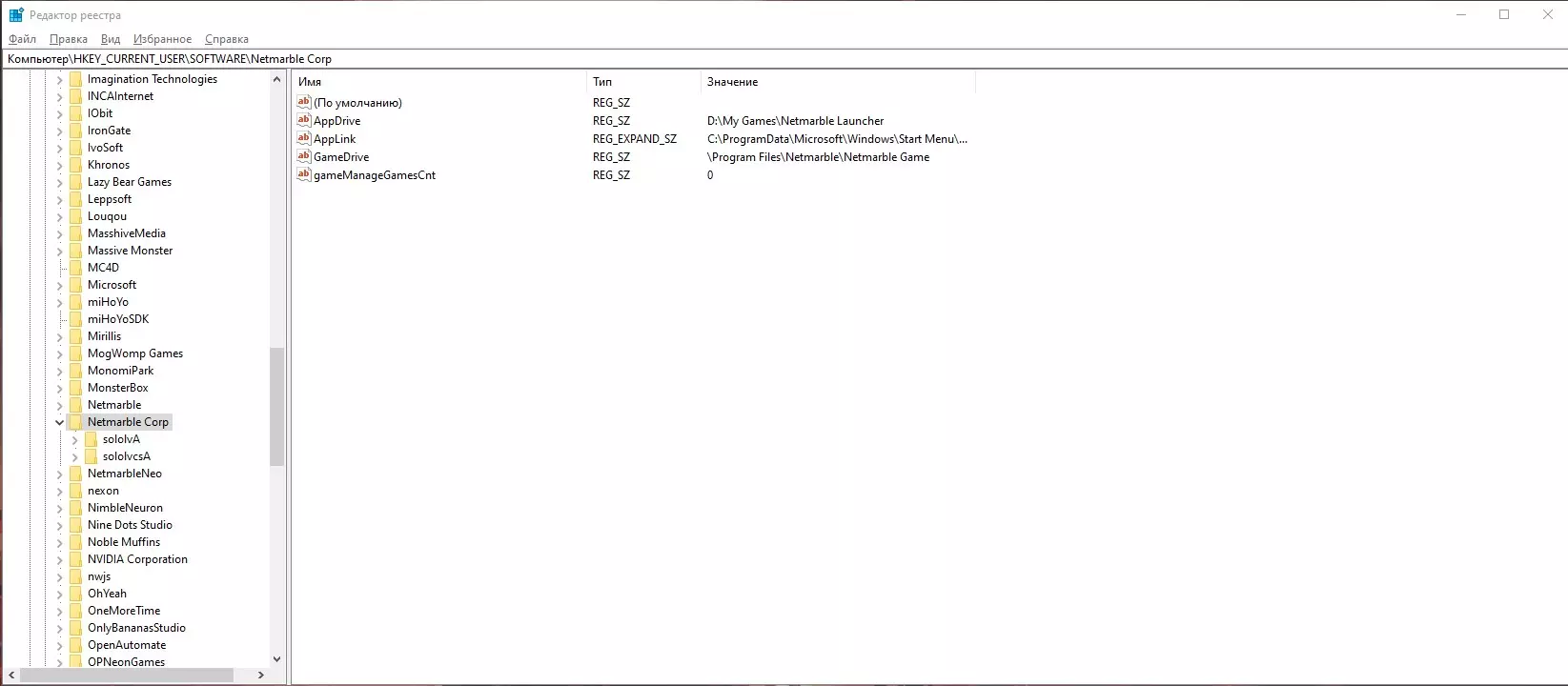Open the Правка menu
Viewport: 1568px width, 686px height.
(69, 39)
